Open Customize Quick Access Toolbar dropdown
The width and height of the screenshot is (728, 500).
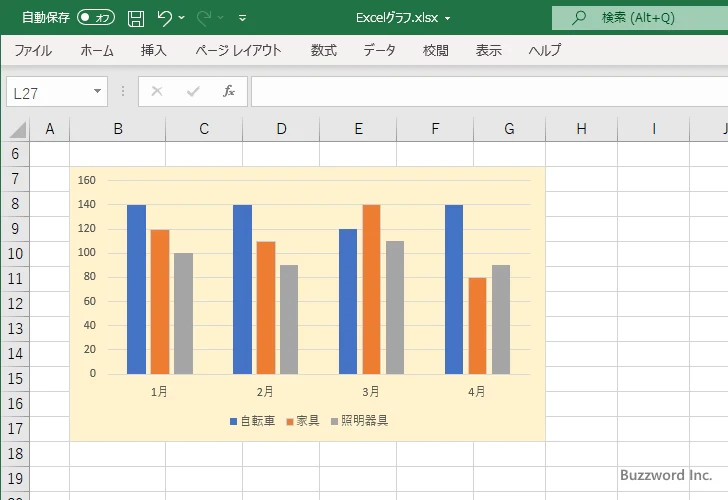[242, 19]
